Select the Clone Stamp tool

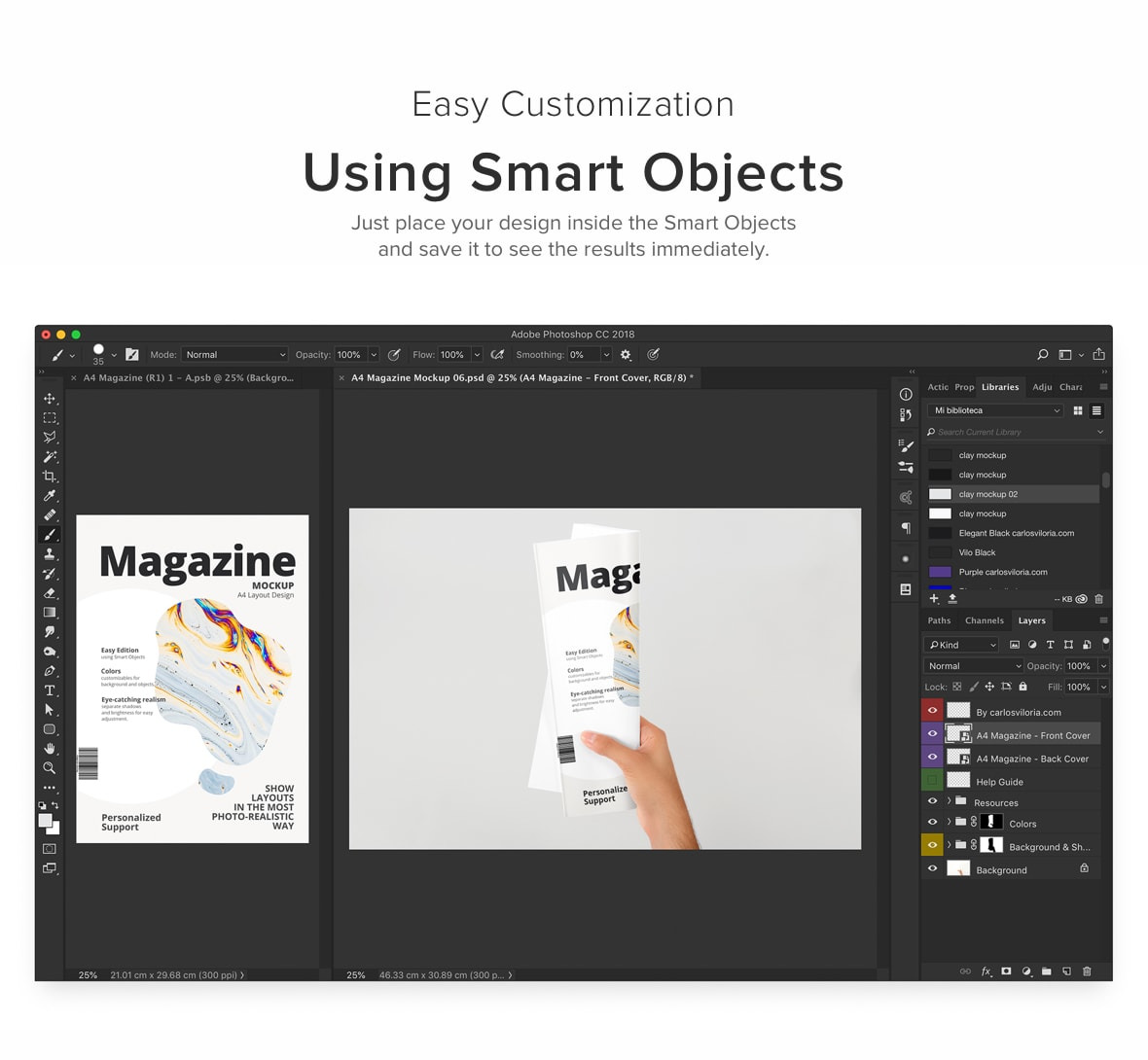50,554
